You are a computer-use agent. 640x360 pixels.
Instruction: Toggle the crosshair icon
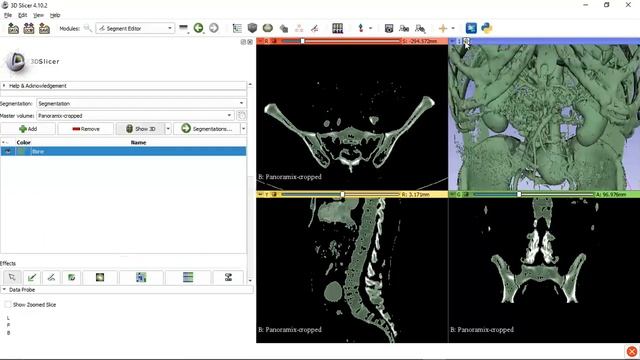[x=443, y=28]
